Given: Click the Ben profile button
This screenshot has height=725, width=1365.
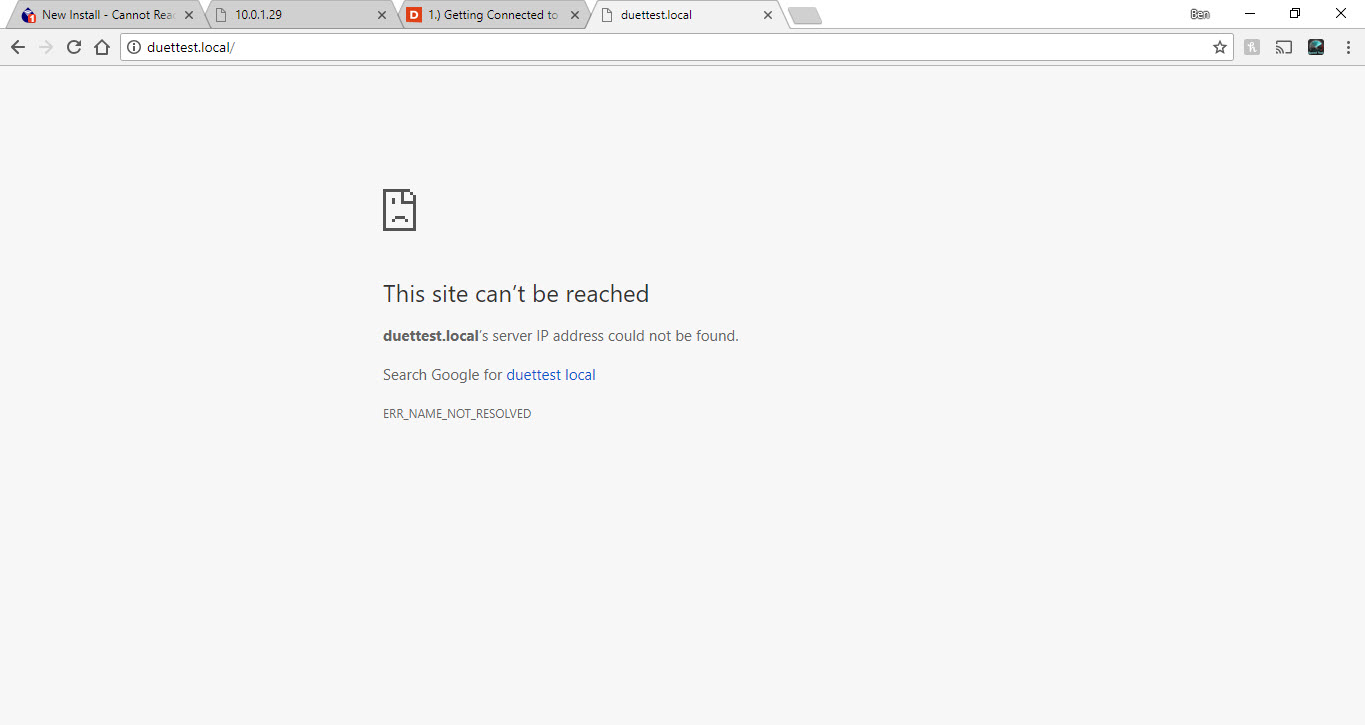Looking at the screenshot, I should pyautogui.click(x=1199, y=14).
